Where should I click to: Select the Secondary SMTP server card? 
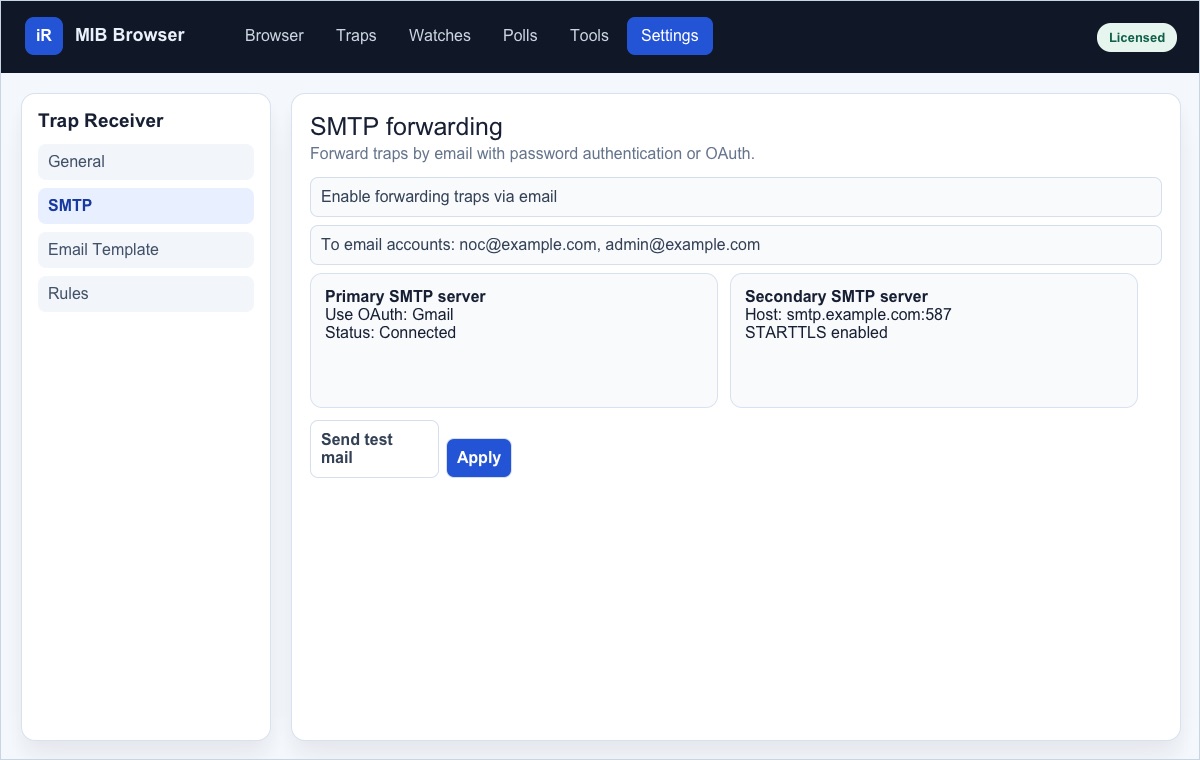point(934,340)
